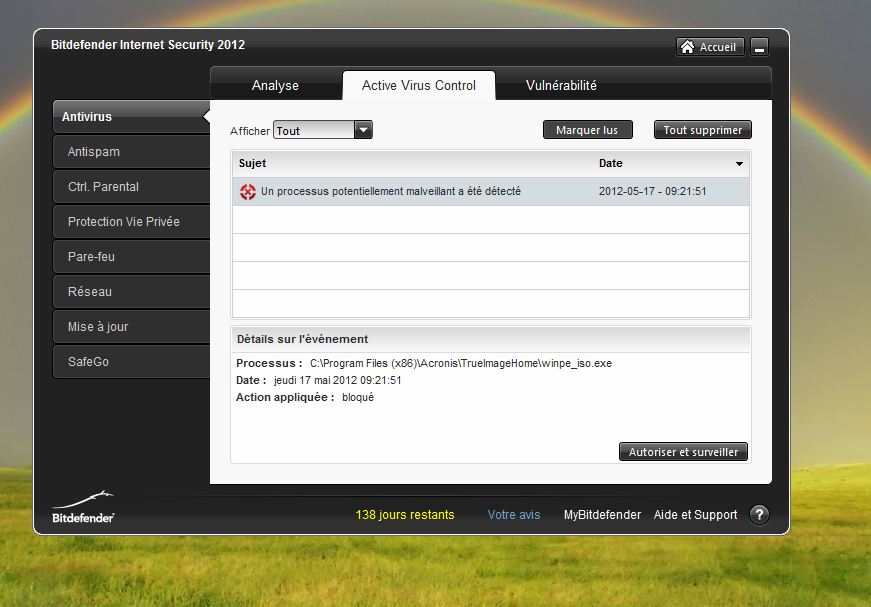Screen dimensions: 871x607
Task: Minimize the Bitdefender window
Action: [x=759, y=47]
